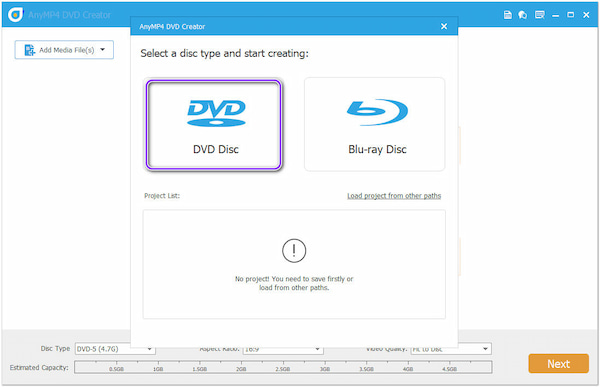Click the blue DVD logo graphic
Screen dimensions: 600x387
216,113
